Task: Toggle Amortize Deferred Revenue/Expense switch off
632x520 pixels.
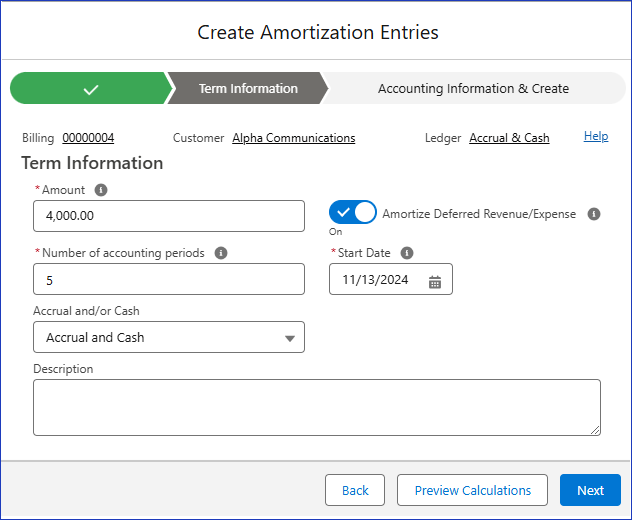Action: click(x=353, y=212)
